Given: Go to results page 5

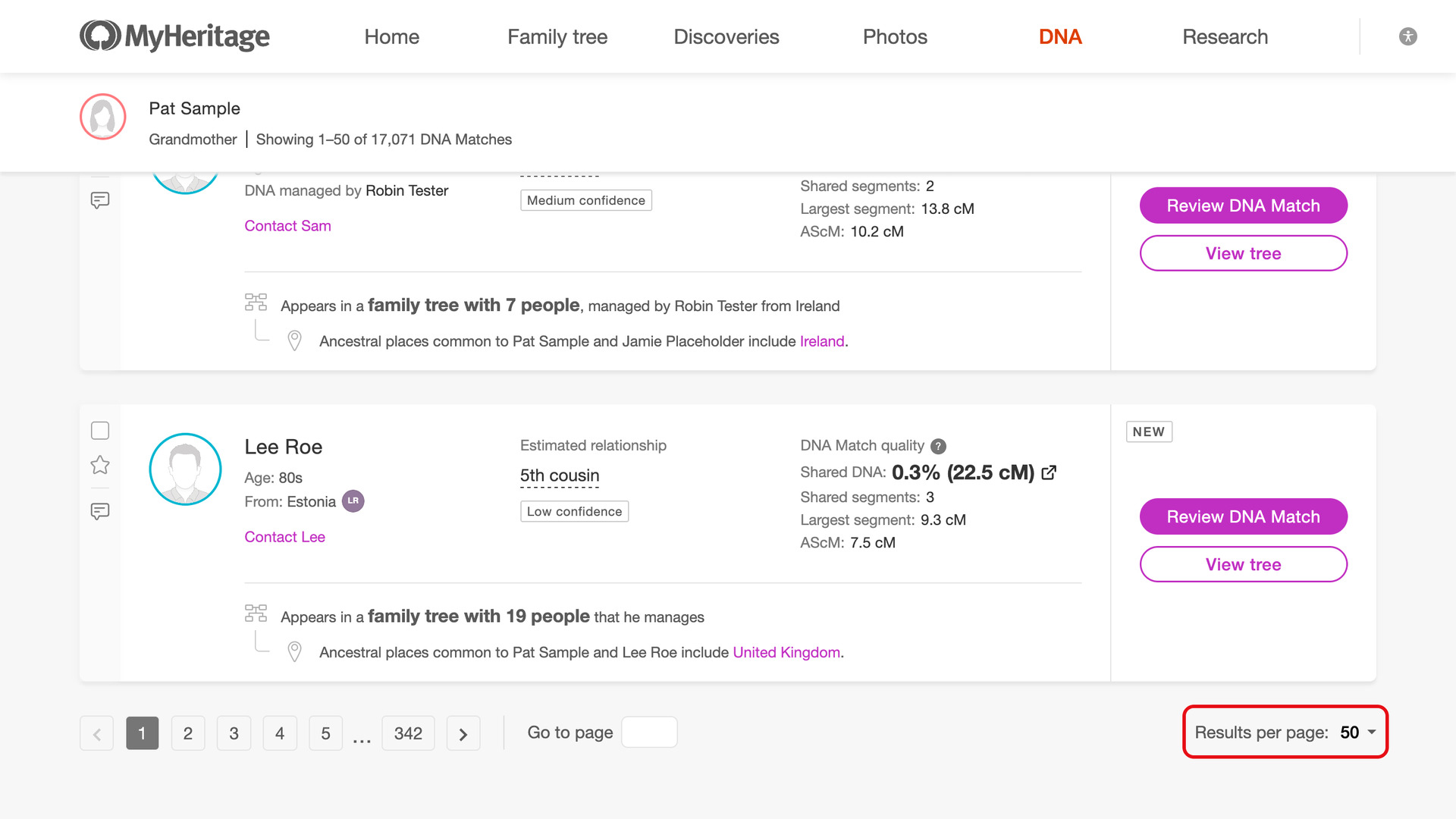Looking at the screenshot, I should pos(325,733).
